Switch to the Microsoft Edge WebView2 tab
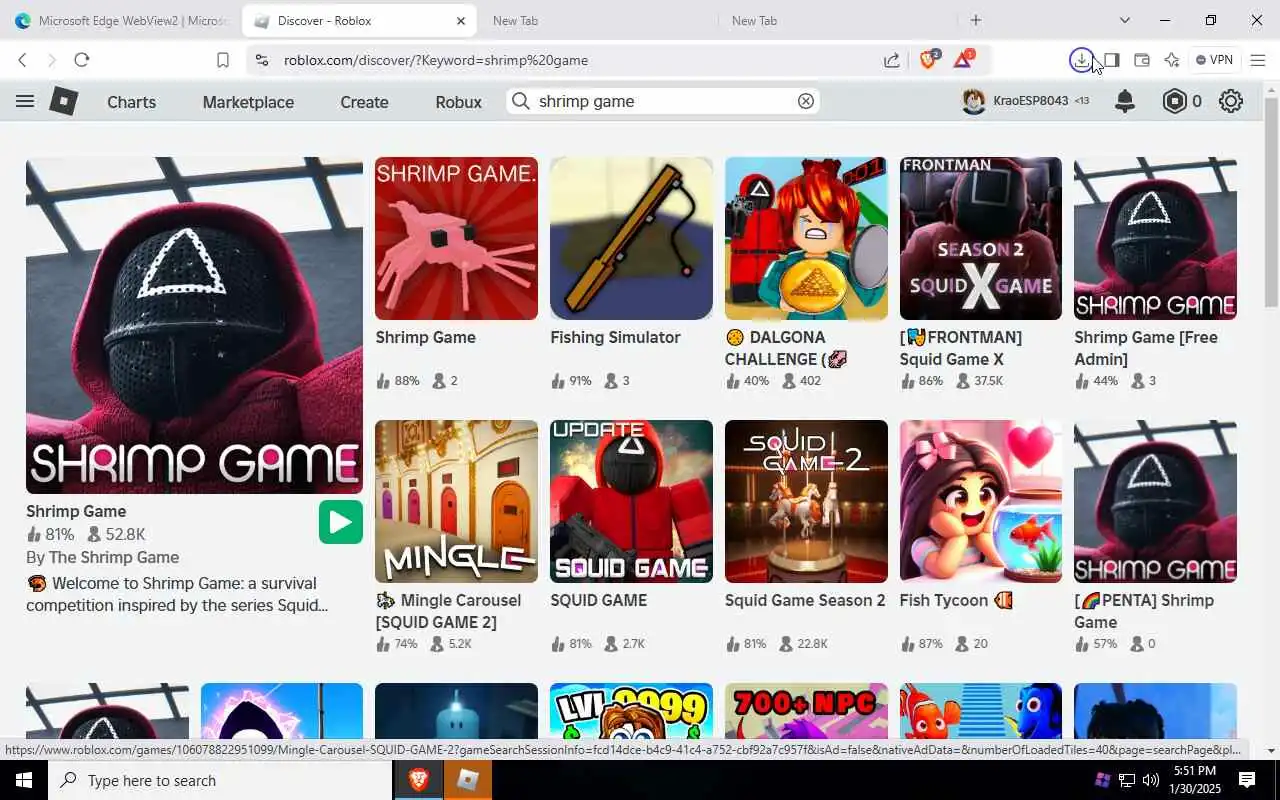The width and height of the screenshot is (1280, 800). click(x=120, y=20)
